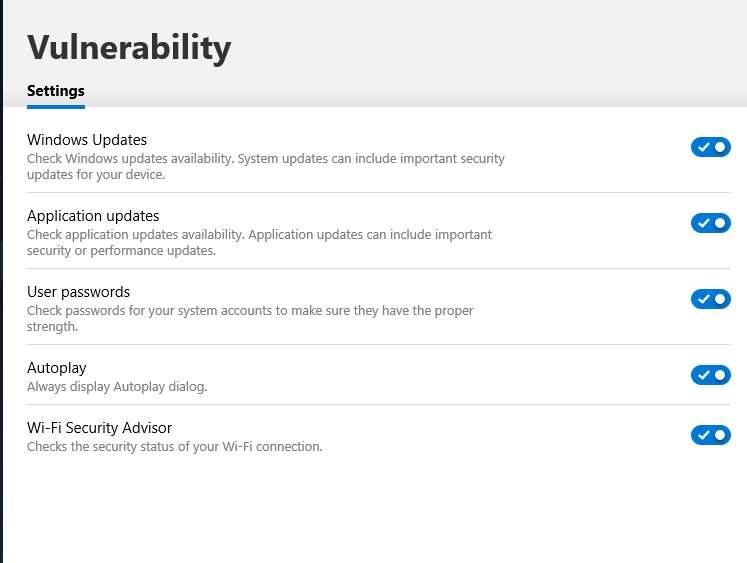Image resolution: width=747 pixels, height=563 pixels.
Task: Click the Windows Updates setting title
Action: (87, 140)
